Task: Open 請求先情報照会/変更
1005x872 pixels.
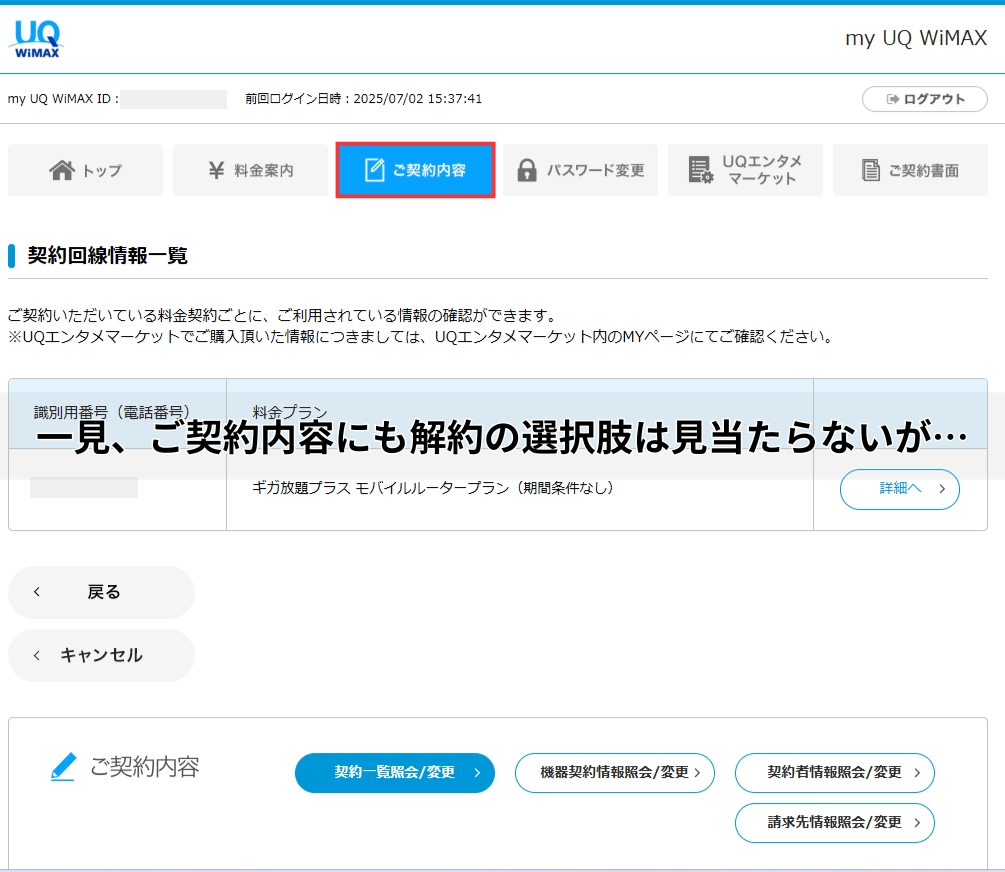Action: click(x=835, y=823)
